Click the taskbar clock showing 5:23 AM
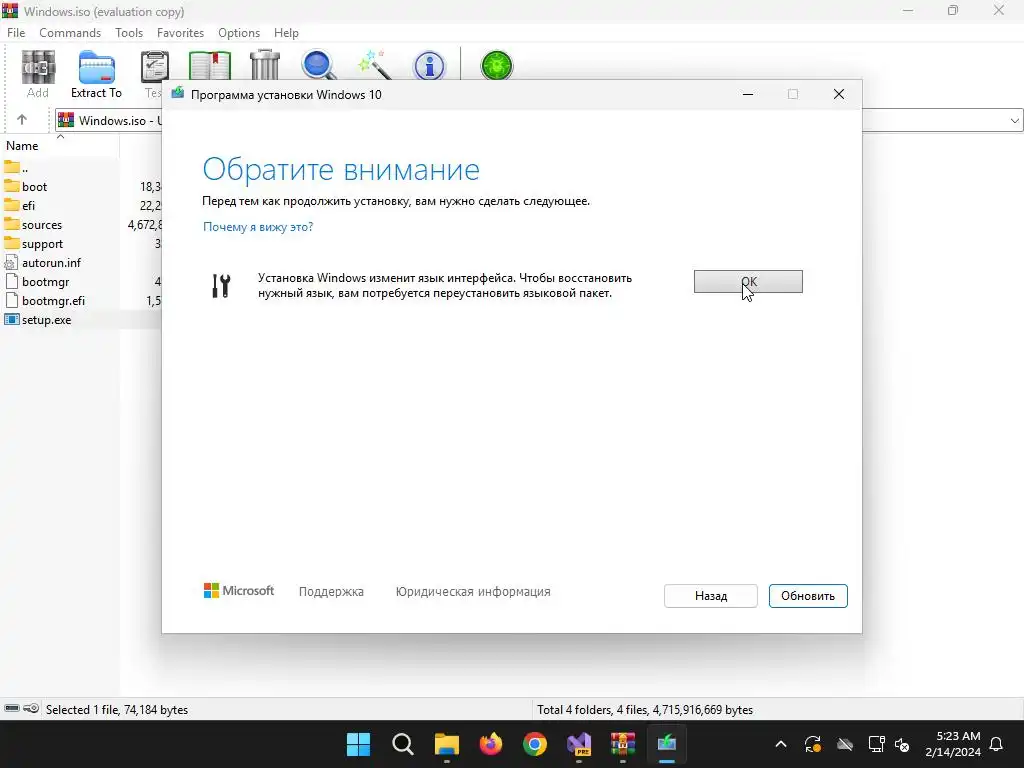The image size is (1024, 768). point(953,744)
